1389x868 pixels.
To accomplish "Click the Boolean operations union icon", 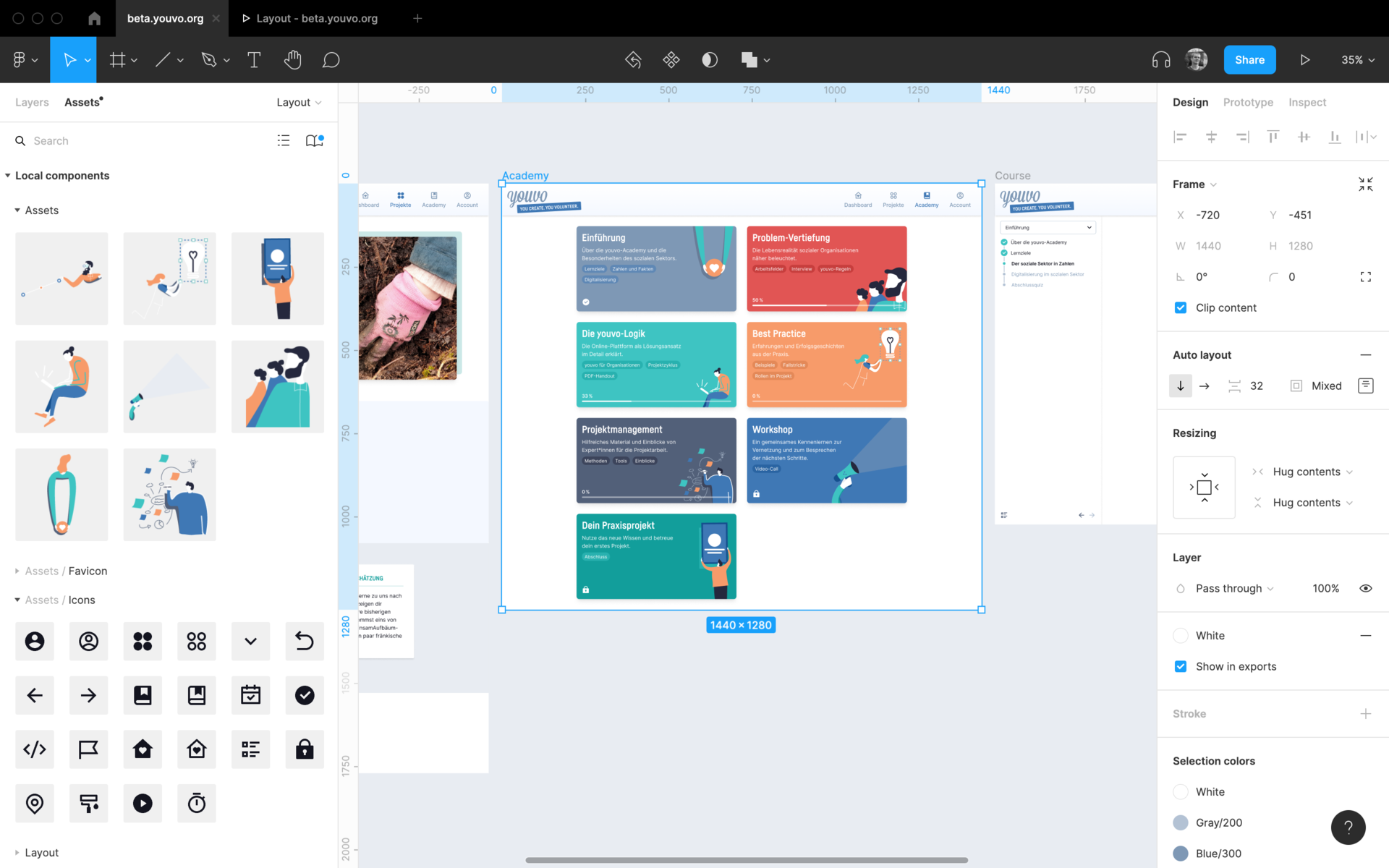I will tap(749, 60).
